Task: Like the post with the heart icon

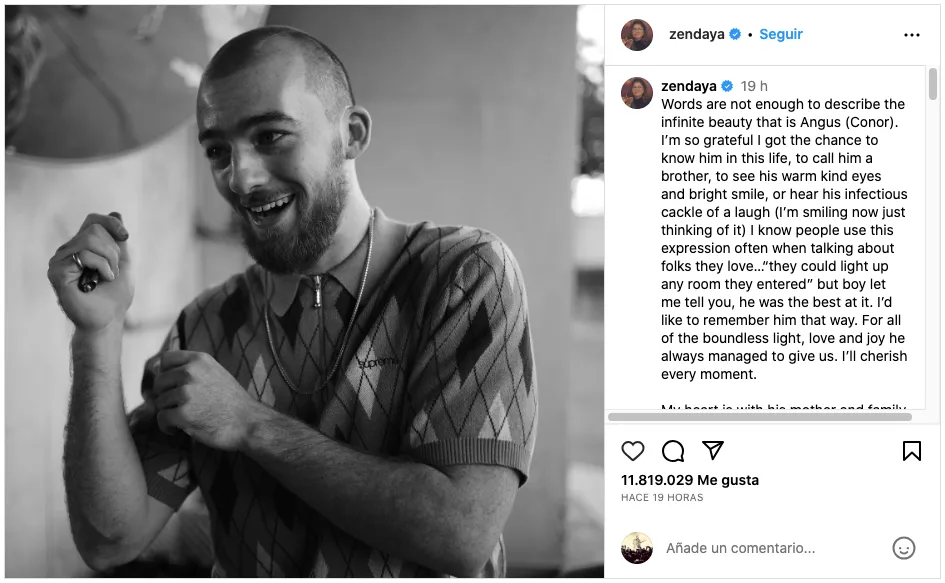Action: (633, 451)
